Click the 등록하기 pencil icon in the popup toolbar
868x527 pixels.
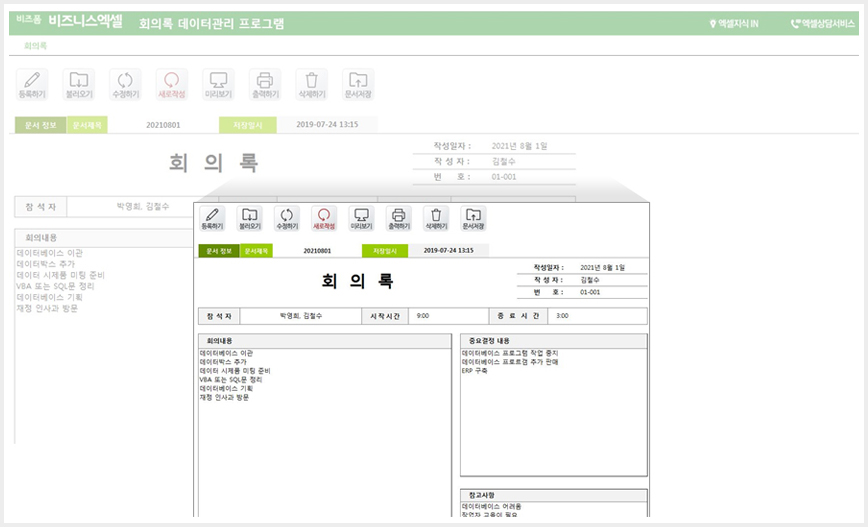click(x=212, y=218)
